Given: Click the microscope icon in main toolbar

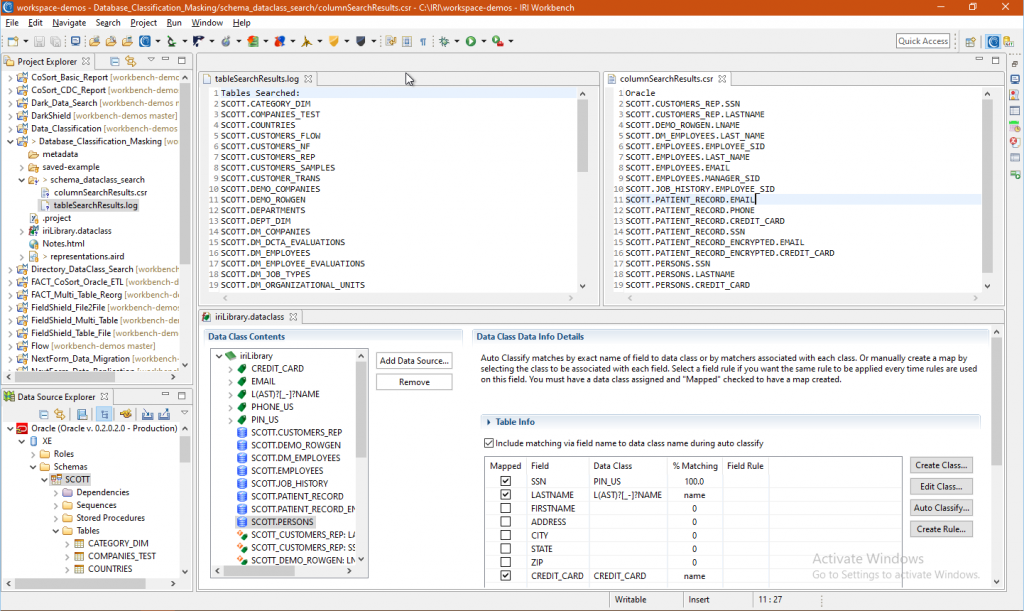Looking at the screenshot, I should pos(171,41).
